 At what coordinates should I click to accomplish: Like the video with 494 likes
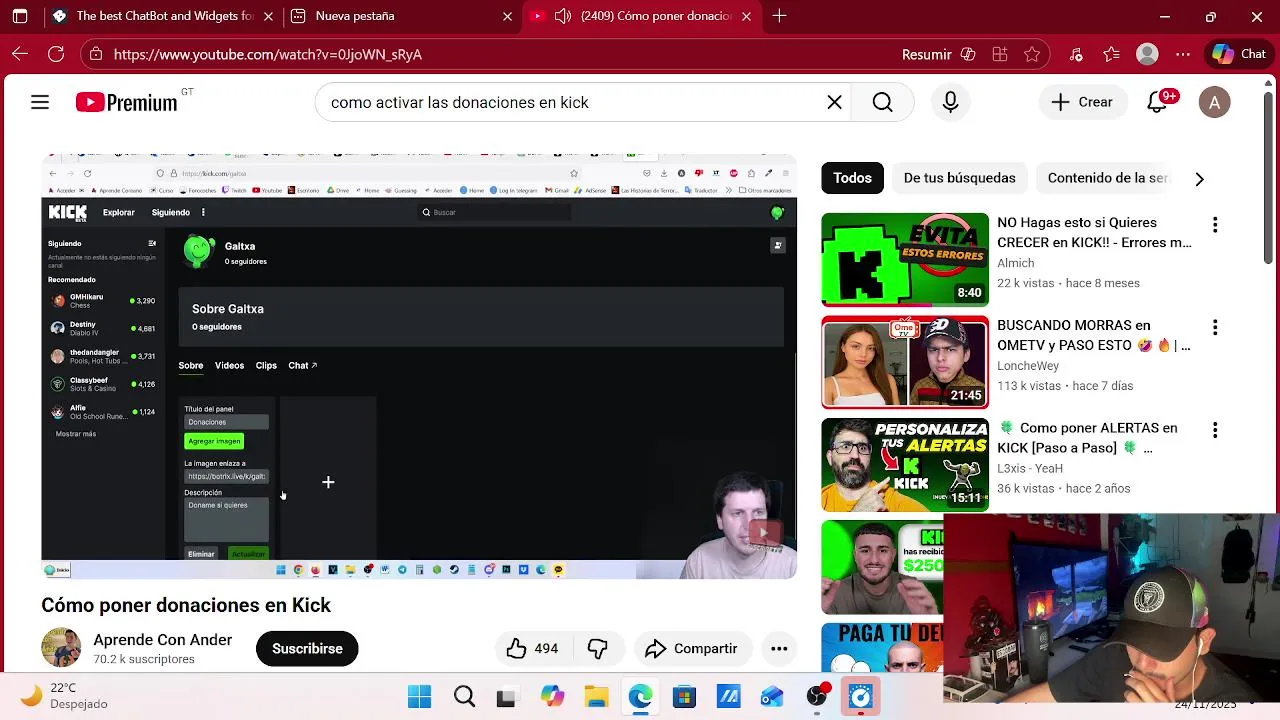point(532,649)
